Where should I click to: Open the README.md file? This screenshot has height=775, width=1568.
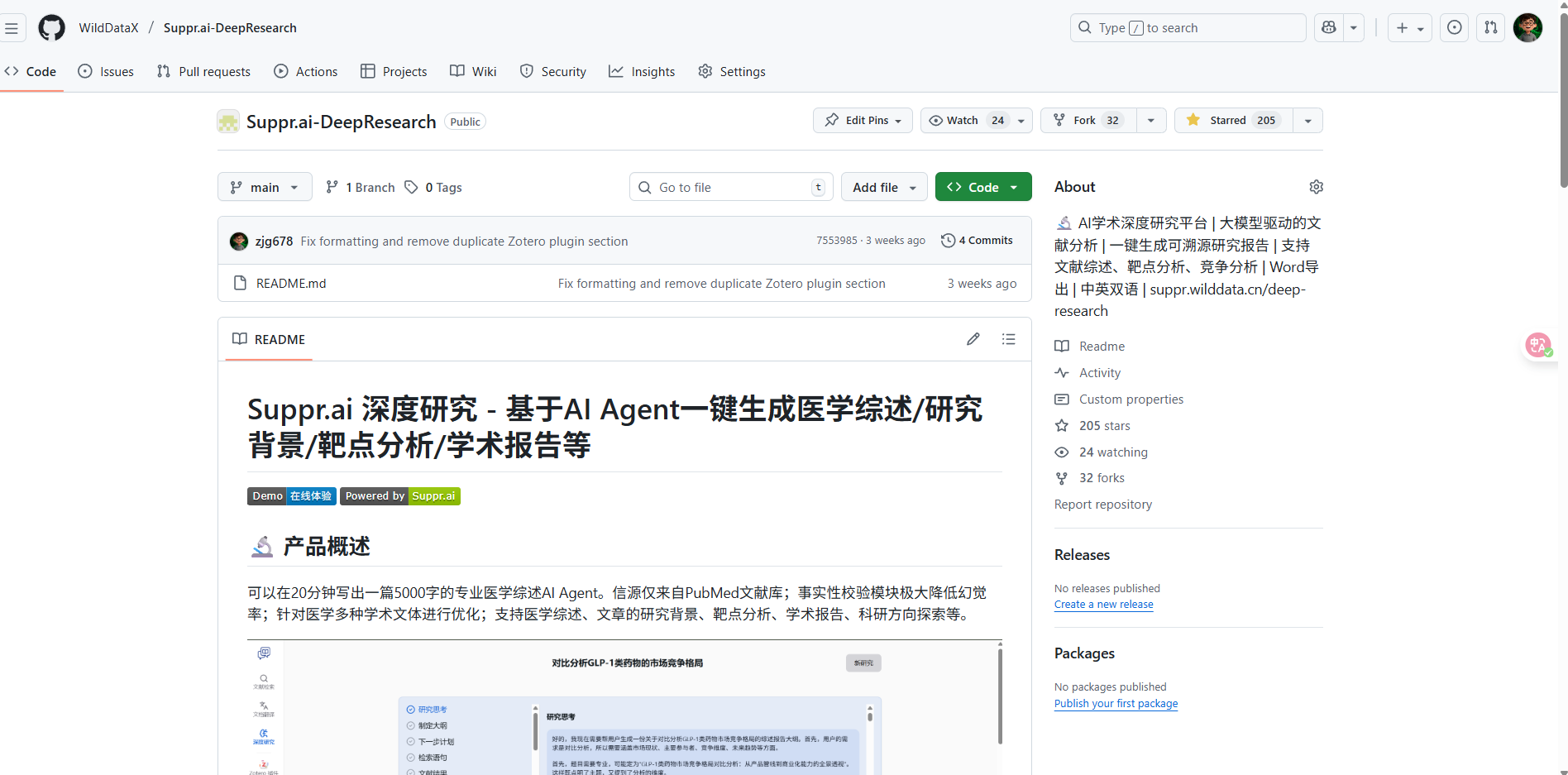[x=291, y=284]
